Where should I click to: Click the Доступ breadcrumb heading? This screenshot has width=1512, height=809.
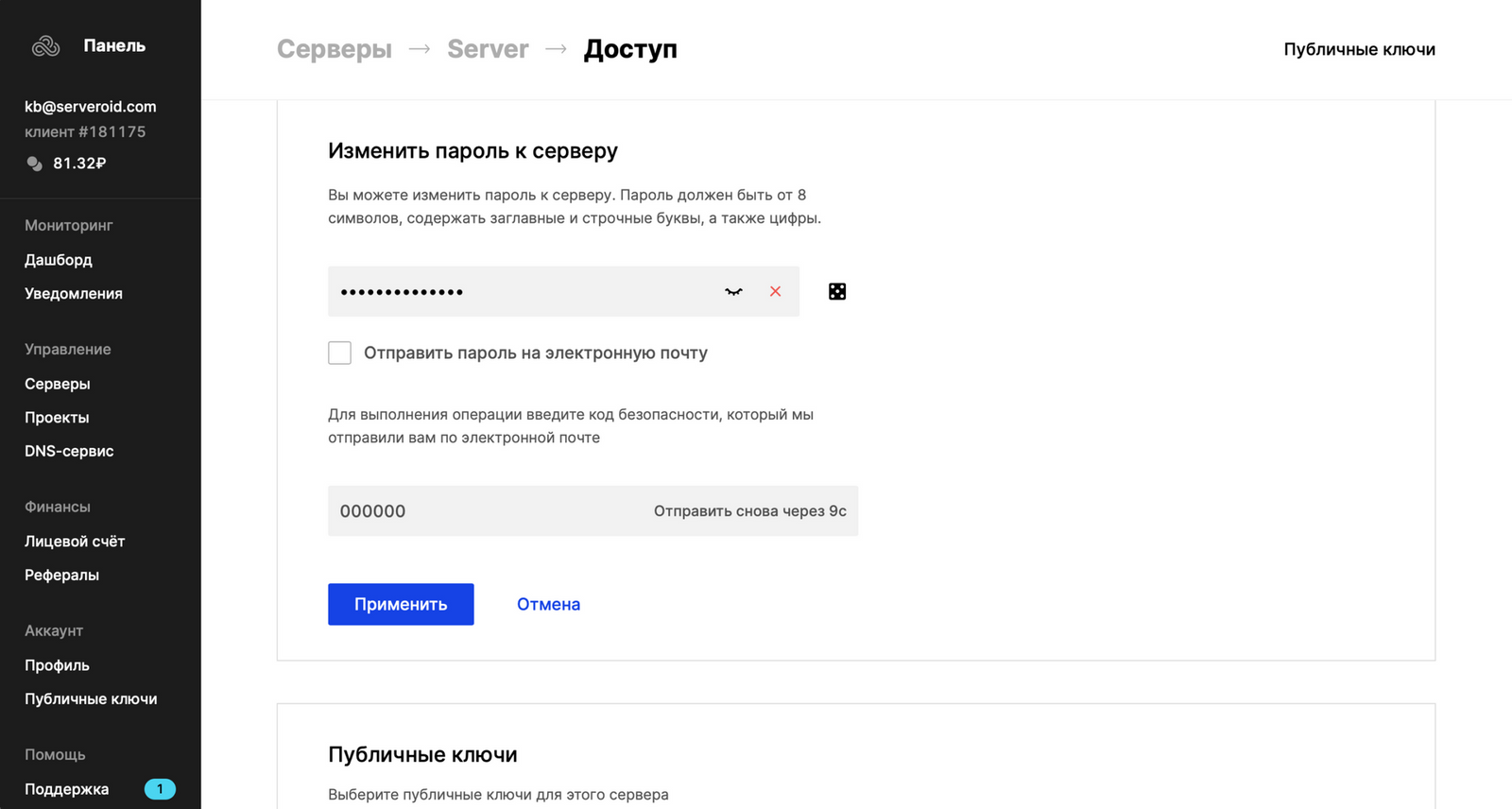tap(630, 49)
